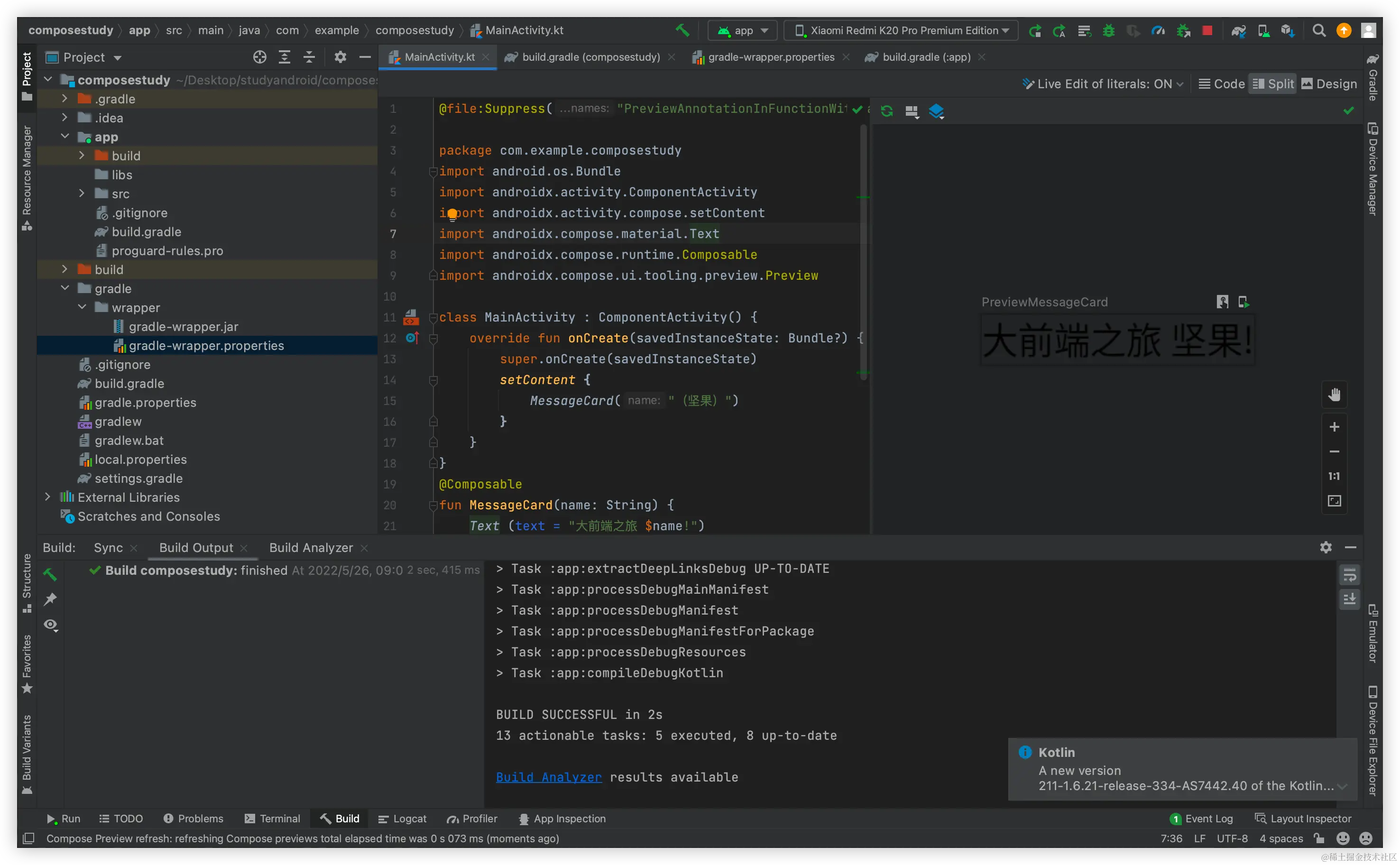Open the Build Analyzer tab
This screenshot has height=865, width=1400.
(x=311, y=547)
